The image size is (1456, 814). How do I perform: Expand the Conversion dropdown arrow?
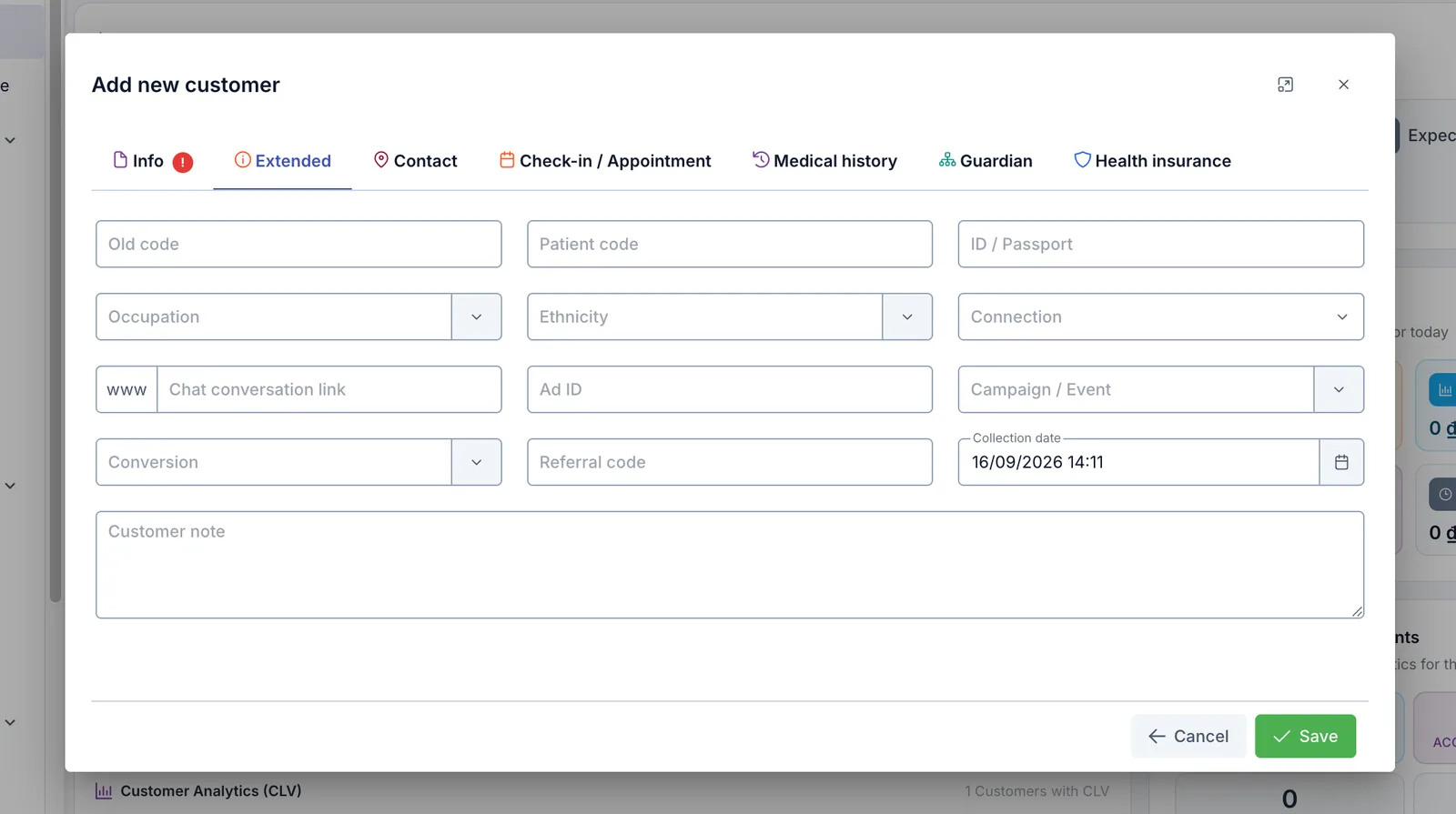pos(477,462)
